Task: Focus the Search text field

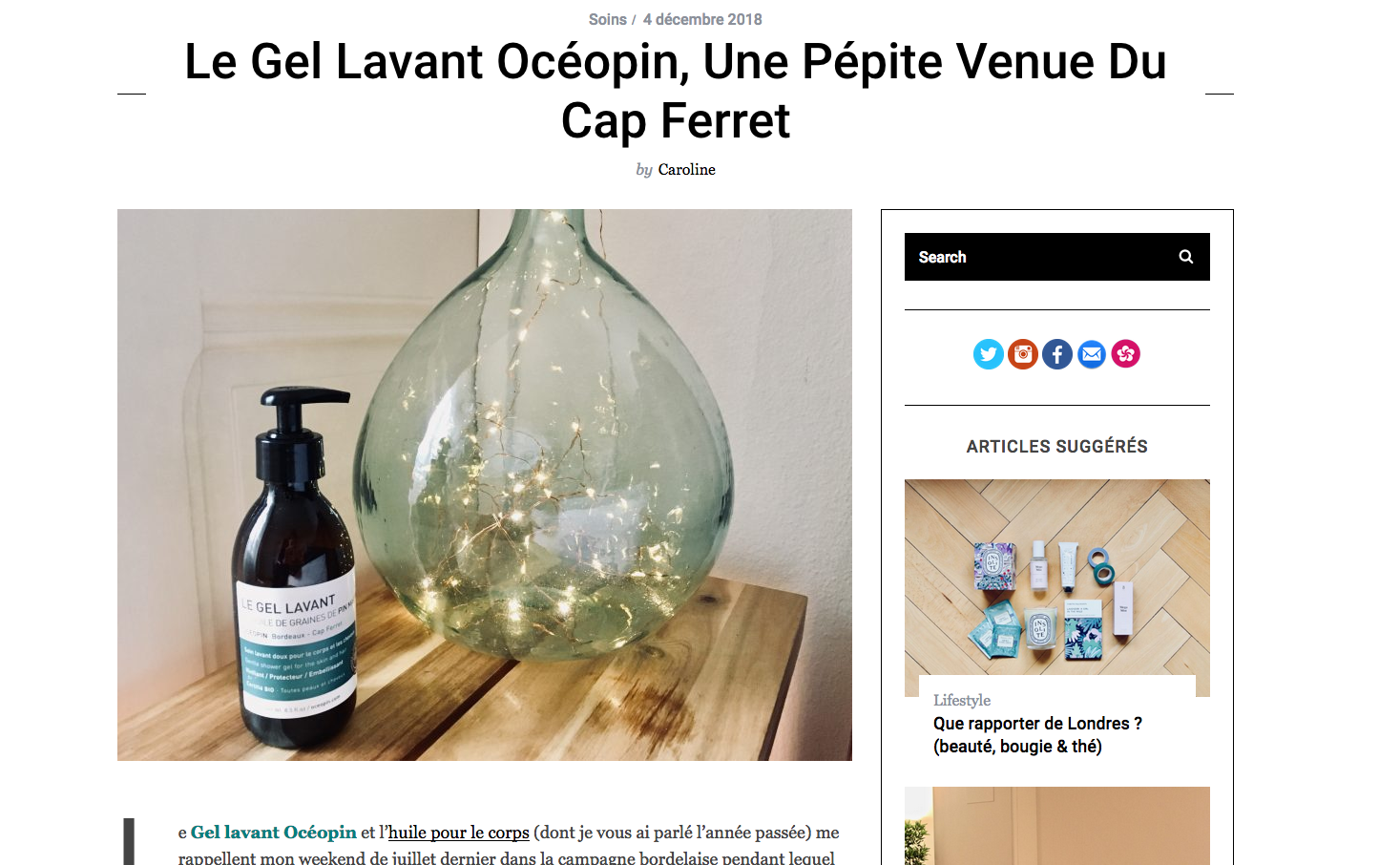Action: (1040, 257)
